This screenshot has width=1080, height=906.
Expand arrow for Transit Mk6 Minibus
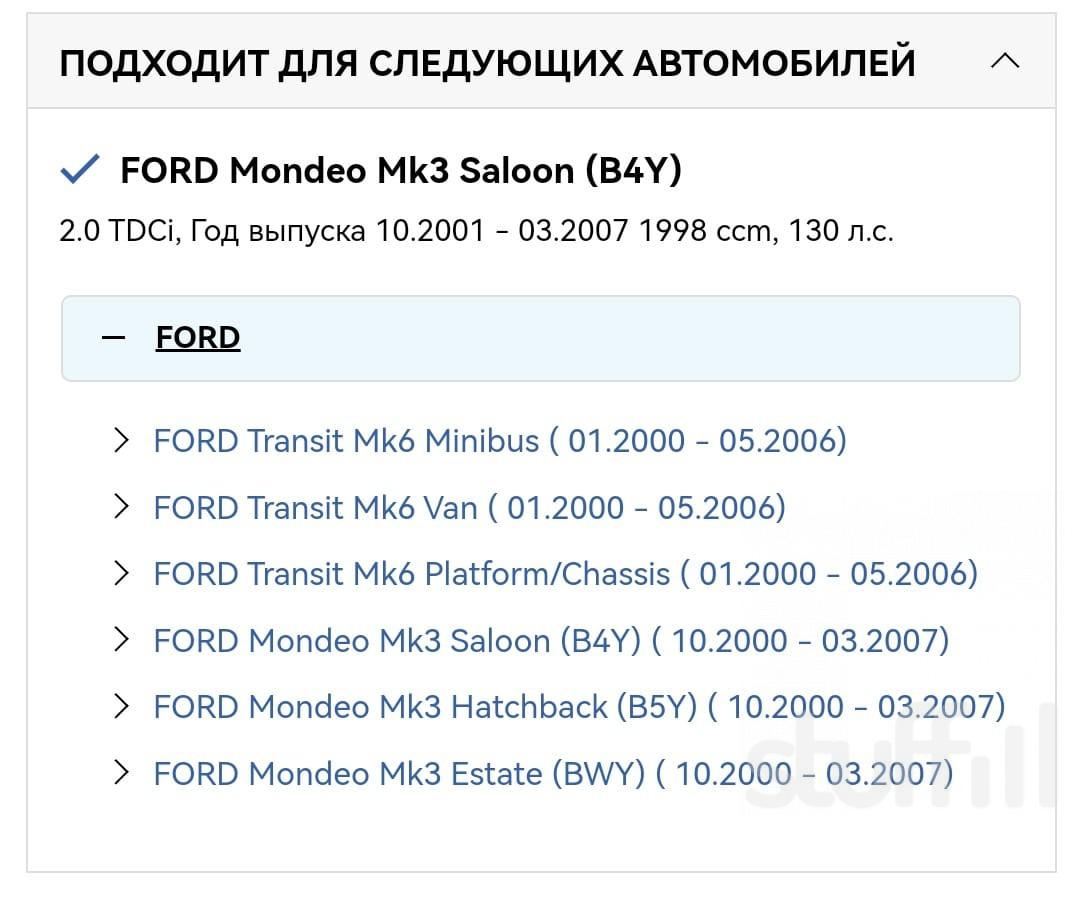122,440
